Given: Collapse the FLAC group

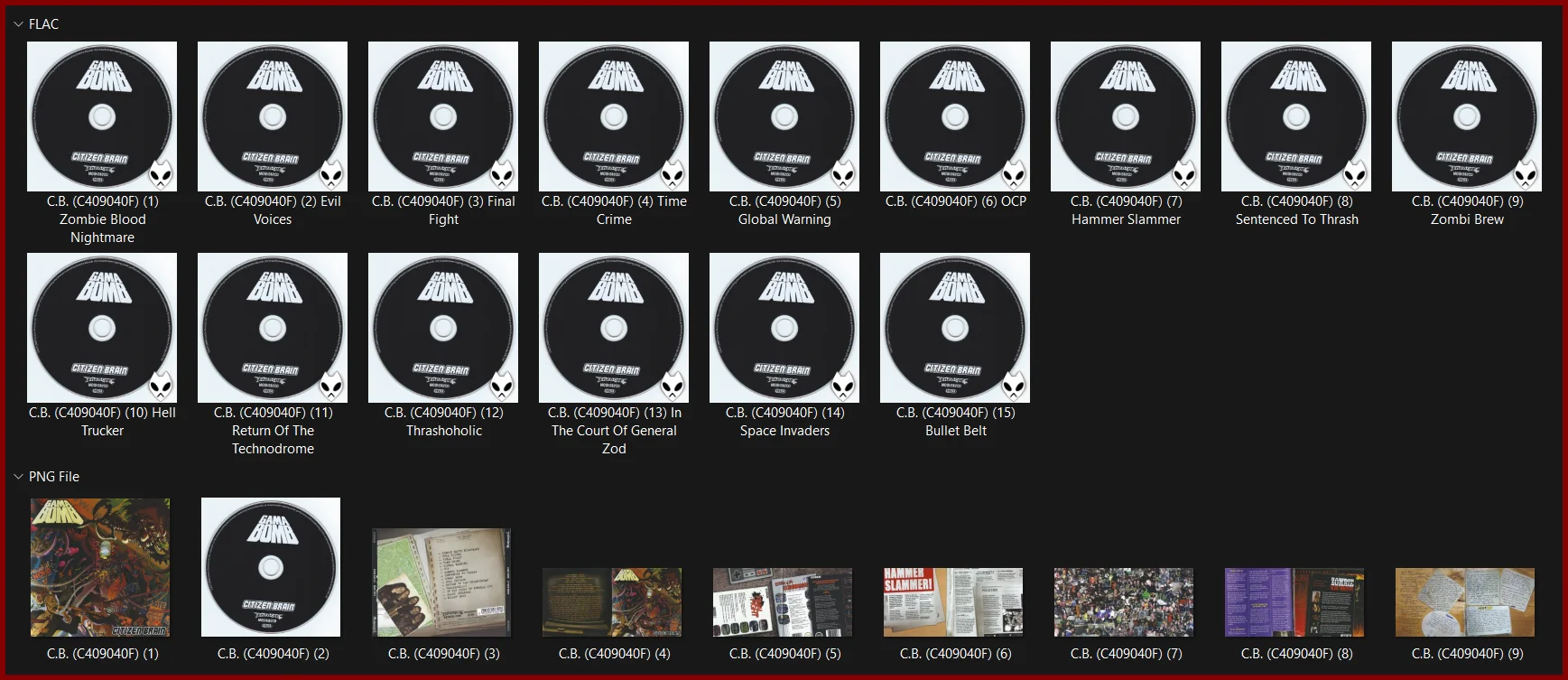Looking at the screenshot, I should pyautogui.click(x=18, y=24).
